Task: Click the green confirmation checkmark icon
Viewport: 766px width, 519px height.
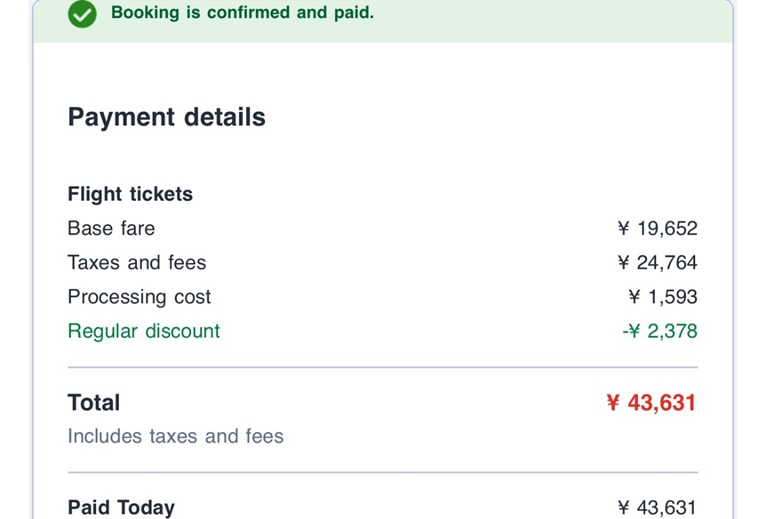Action: tap(82, 14)
